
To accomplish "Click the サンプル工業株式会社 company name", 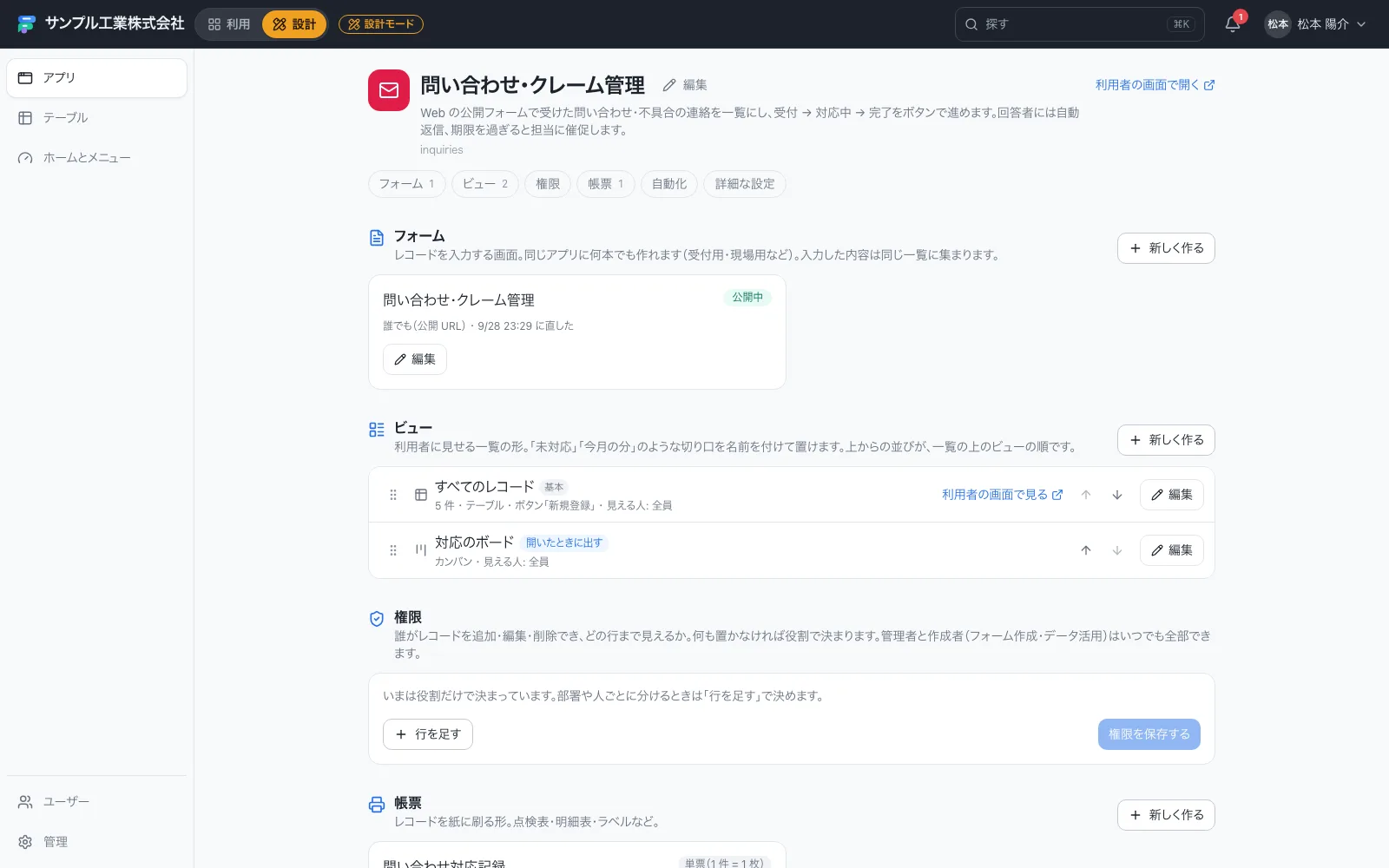I will coord(115,24).
